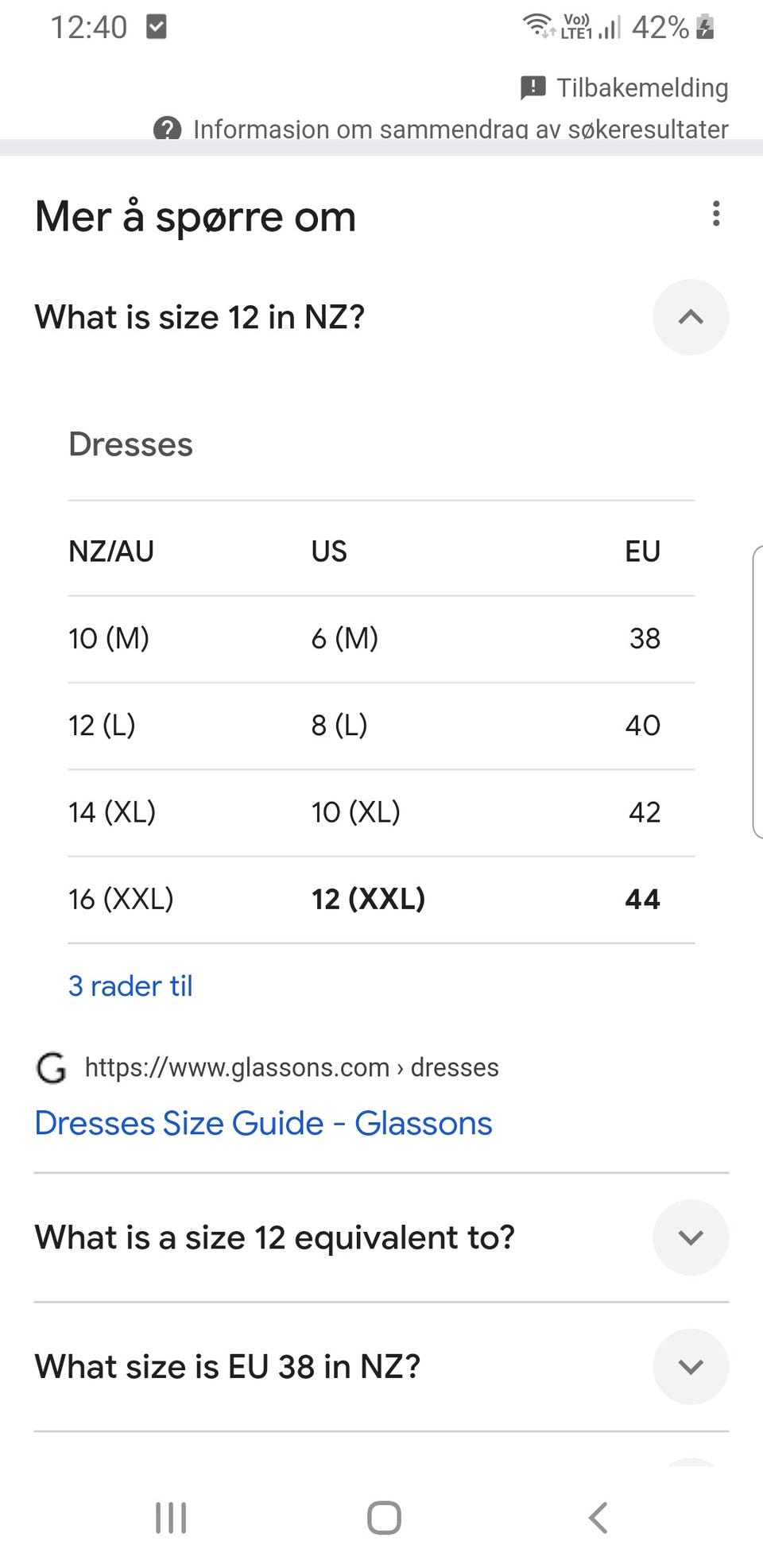Tap the Wi-Fi status icon
This screenshot has width=763, height=1568.
538,25
